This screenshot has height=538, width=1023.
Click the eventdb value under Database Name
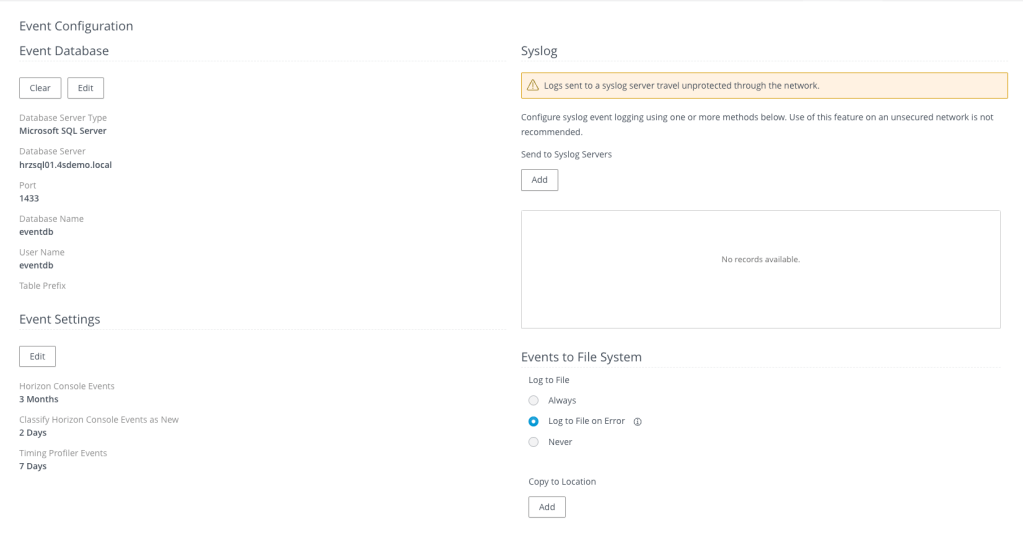36,232
